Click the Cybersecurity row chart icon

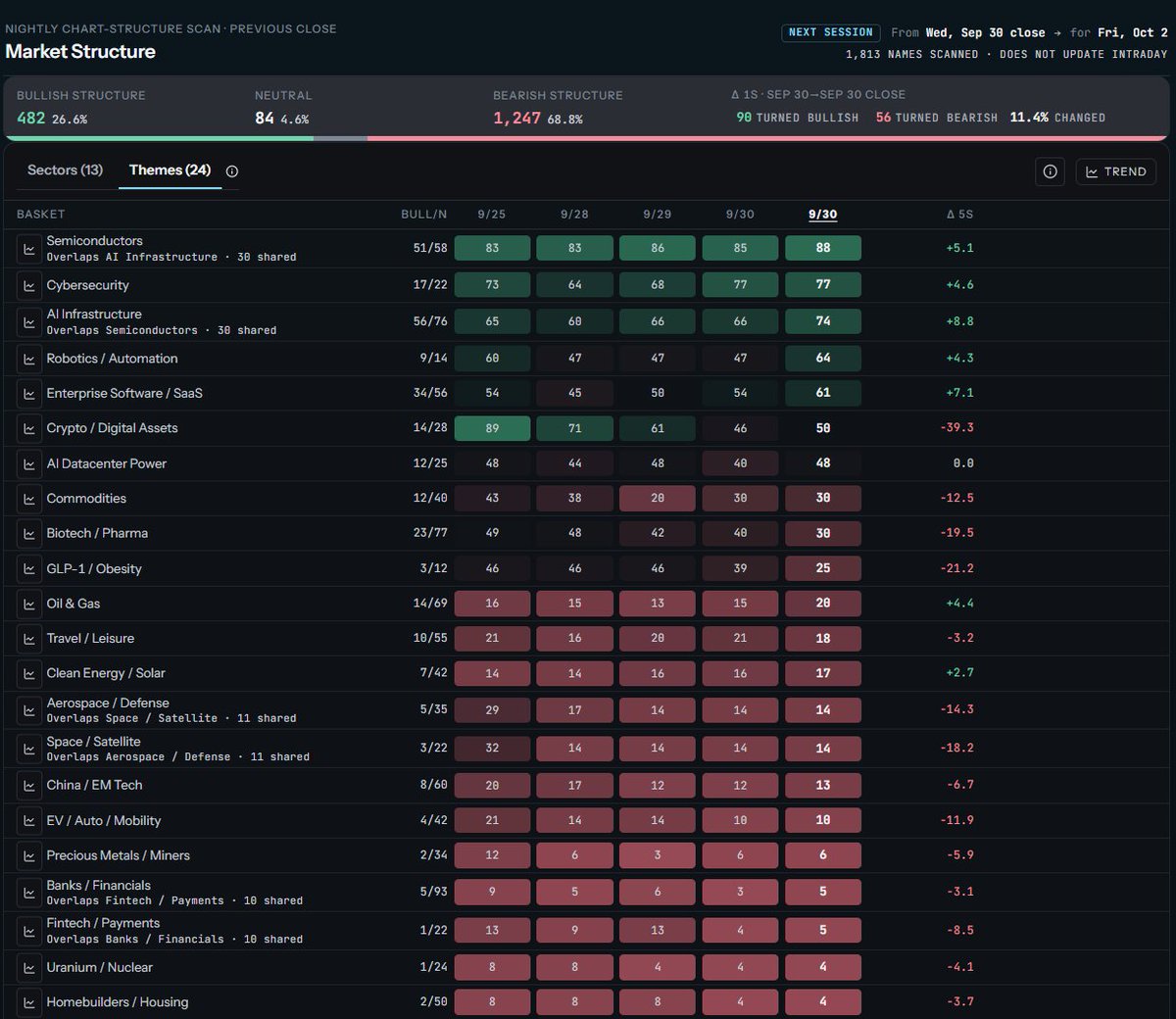pos(29,285)
